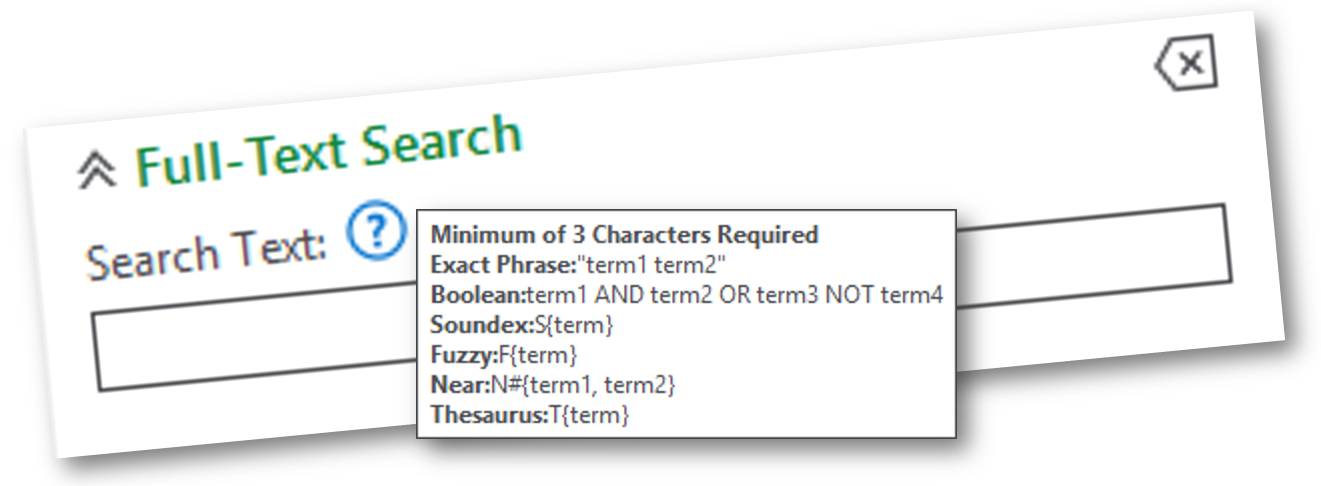
Task: Click the Search Text label
Action: (205, 252)
